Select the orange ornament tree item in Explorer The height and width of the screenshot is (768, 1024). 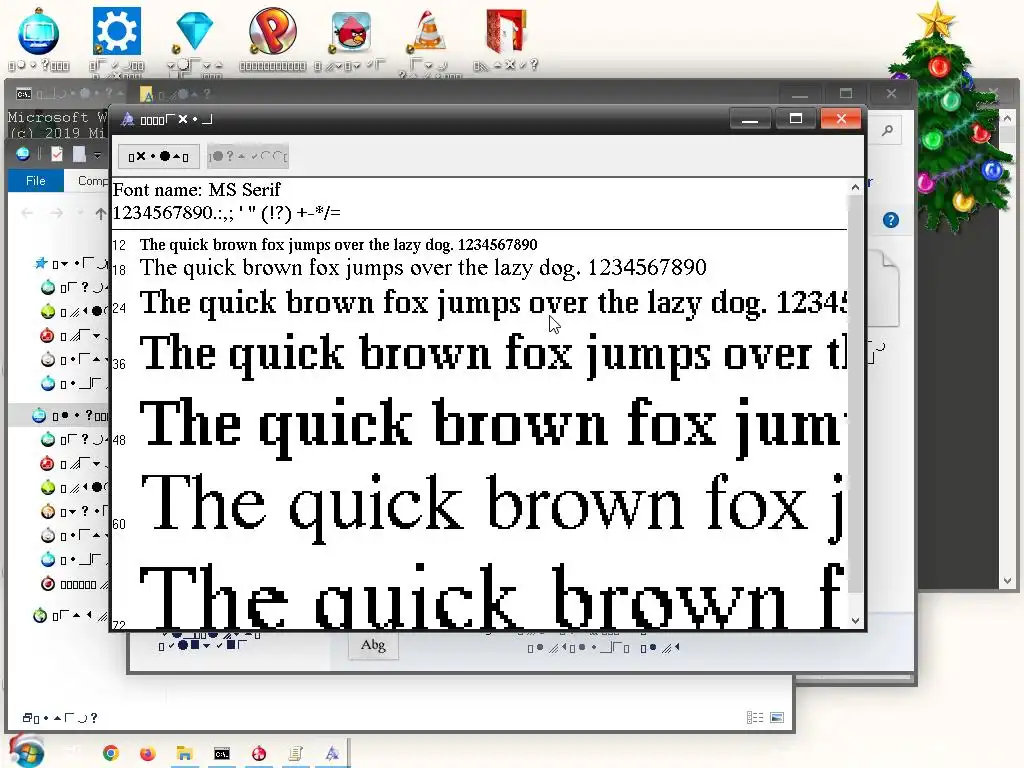pyautogui.click(x=72, y=511)
